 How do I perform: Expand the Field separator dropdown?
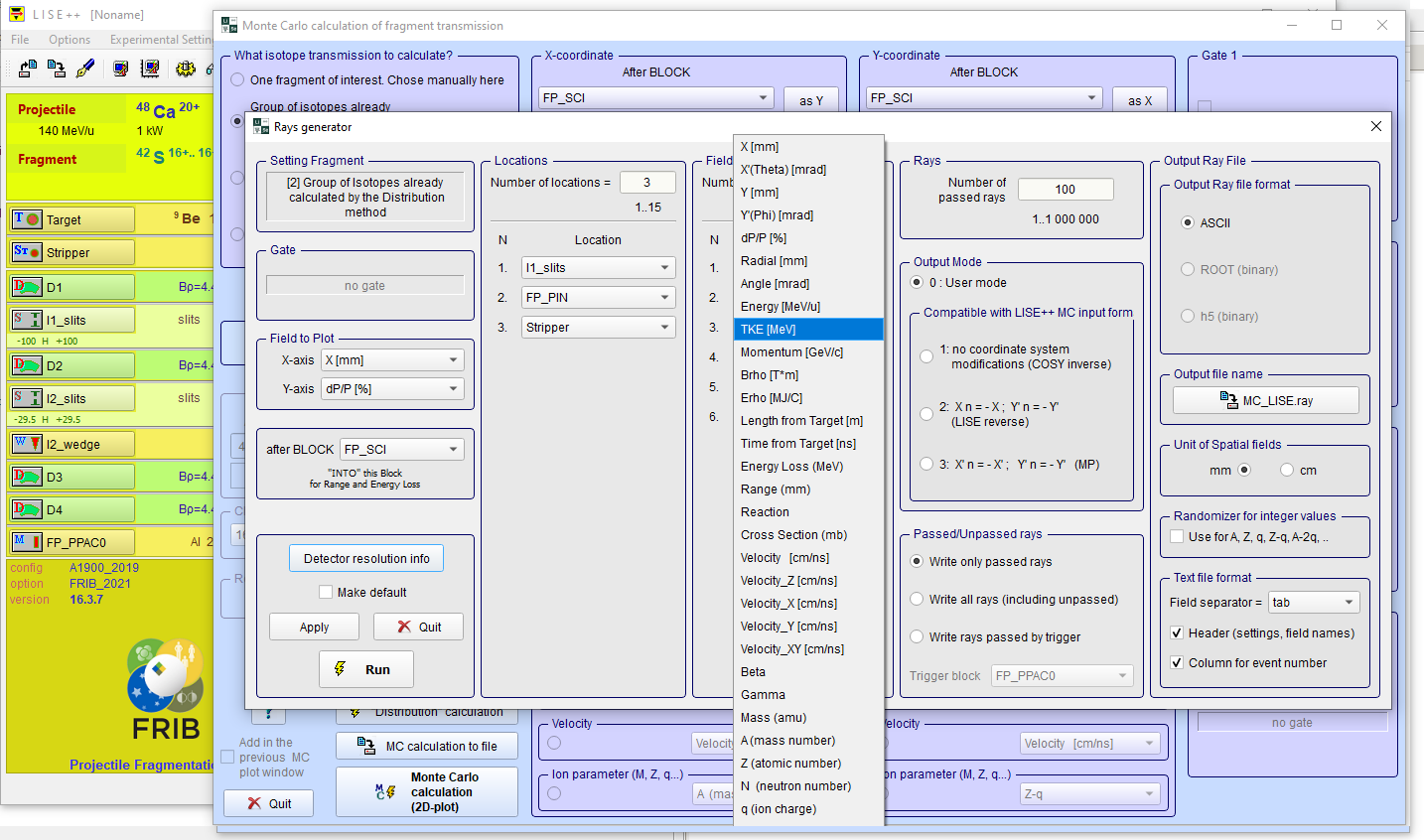[1349, 603]
